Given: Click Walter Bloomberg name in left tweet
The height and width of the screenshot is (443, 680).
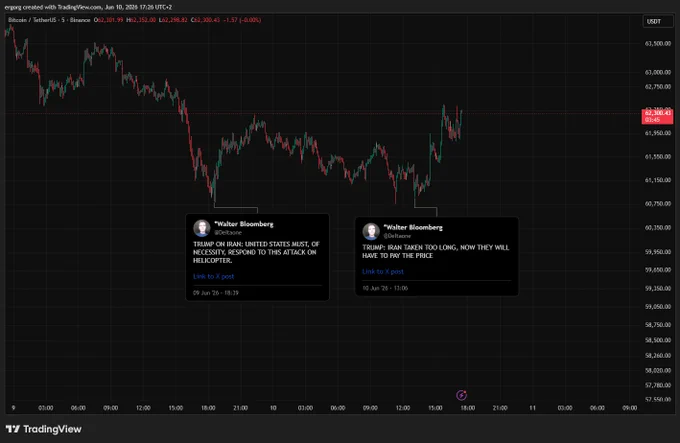Looking at the screenshot, I should tap(244, 224).
